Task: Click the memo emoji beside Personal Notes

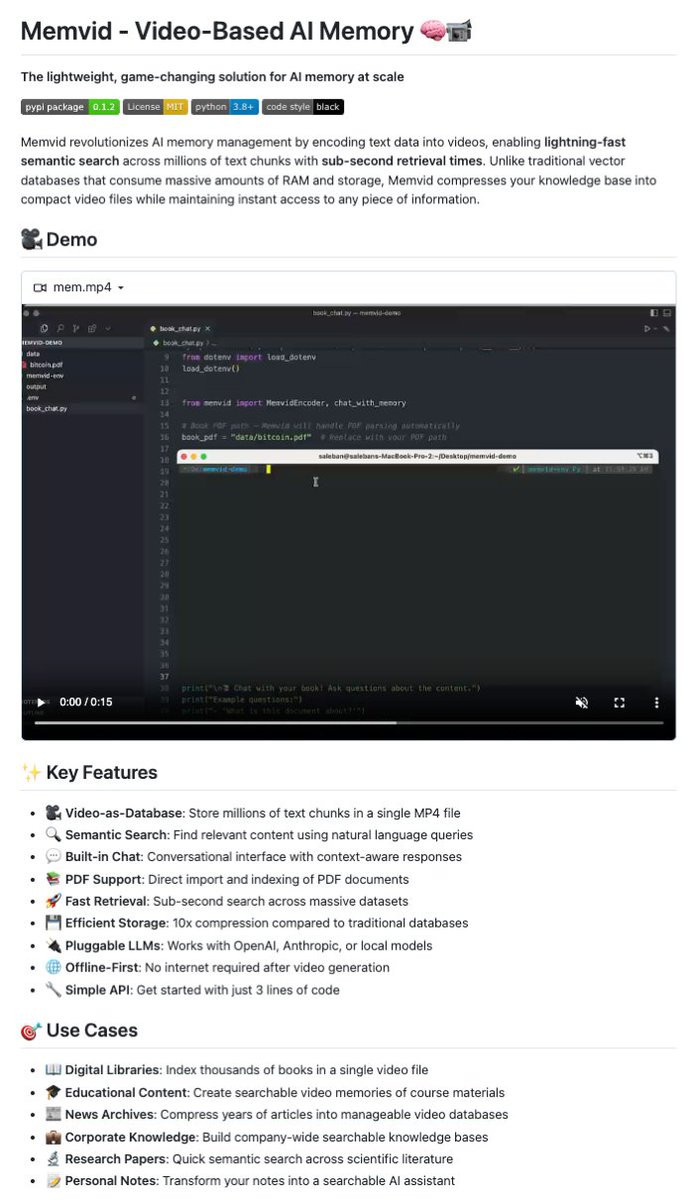Action: tap(53, 1181)
